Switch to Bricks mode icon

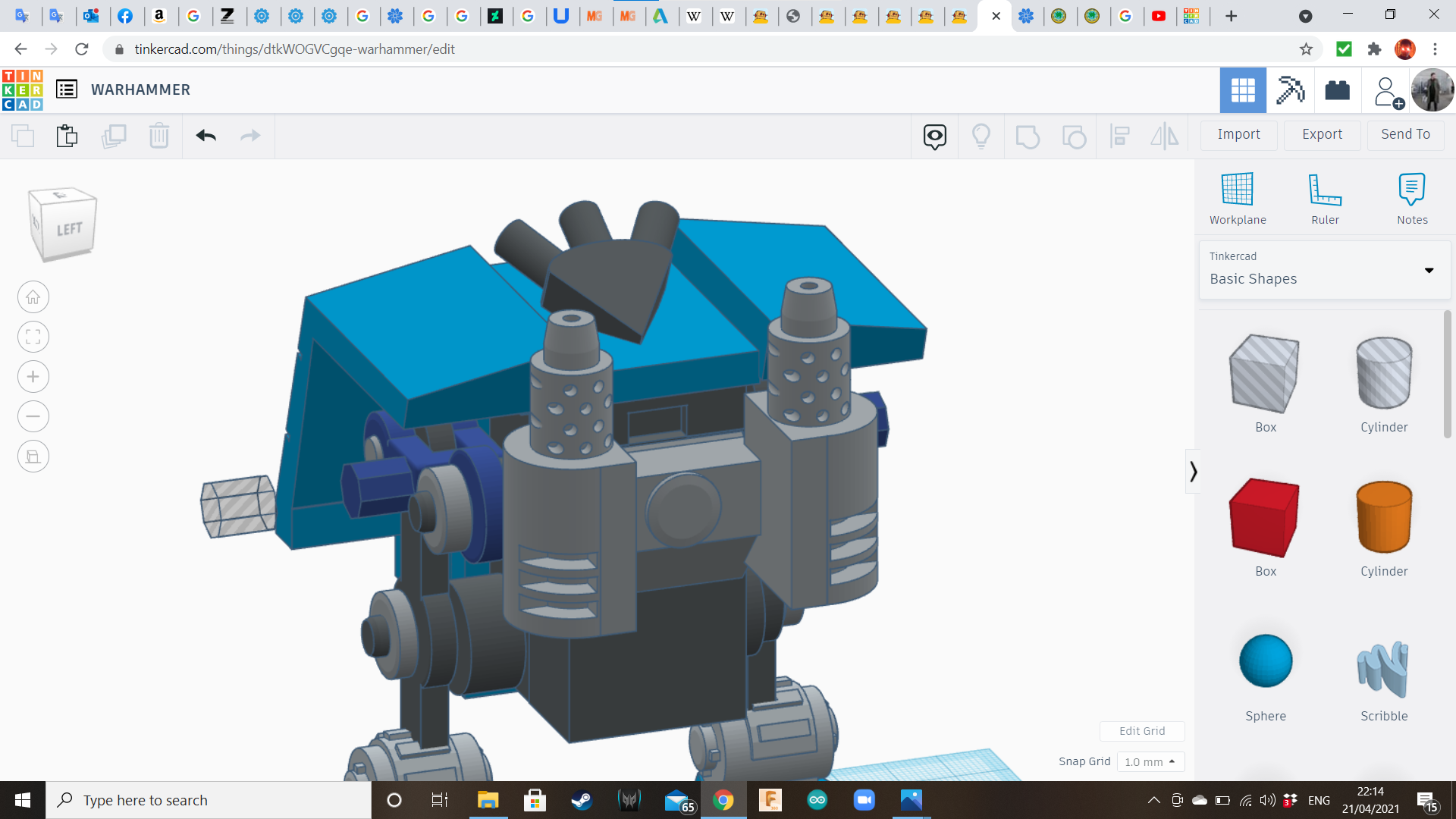[x=1337, y=90]
